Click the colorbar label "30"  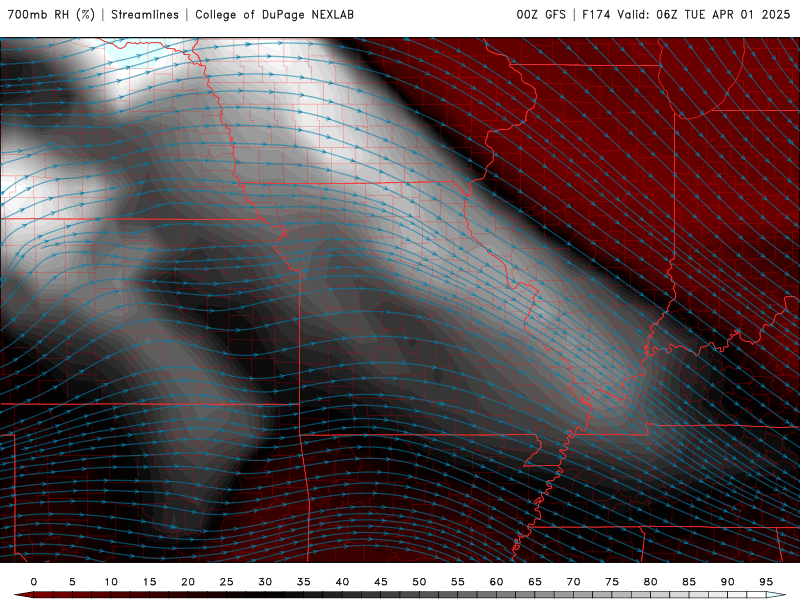click(265, 582)
